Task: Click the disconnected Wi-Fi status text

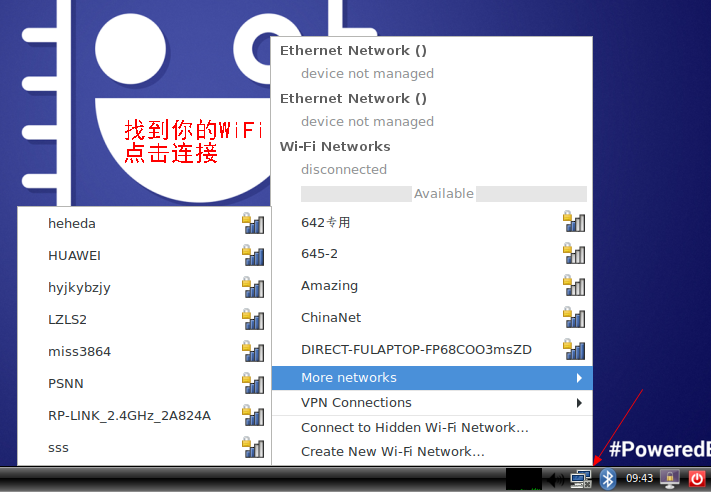Action: click(344, 170)
